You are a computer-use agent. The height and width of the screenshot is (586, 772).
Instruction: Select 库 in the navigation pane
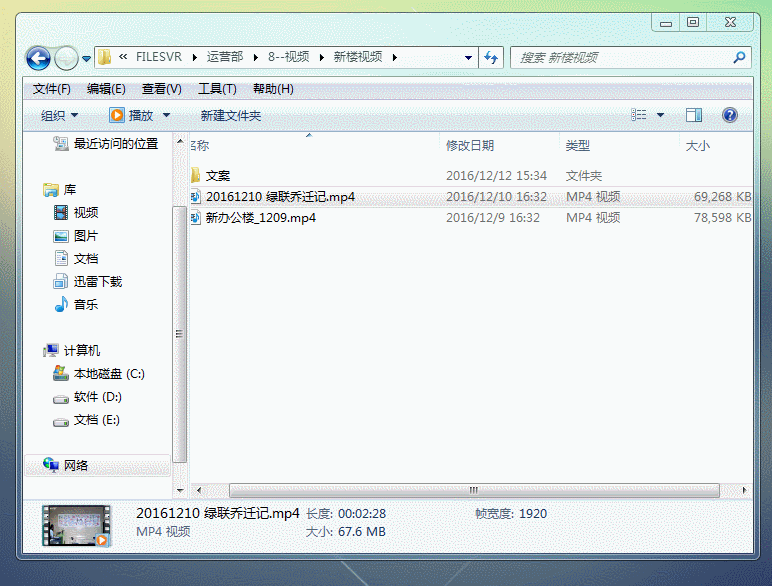60,190
